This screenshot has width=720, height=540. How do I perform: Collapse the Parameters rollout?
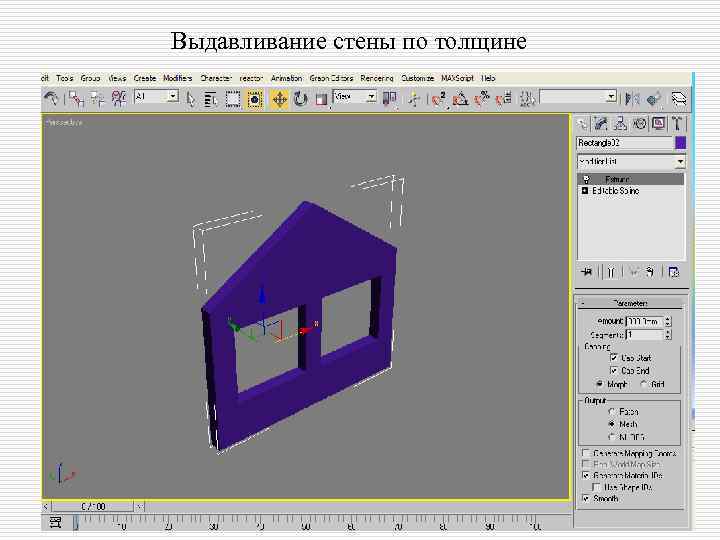pos(630,303)
